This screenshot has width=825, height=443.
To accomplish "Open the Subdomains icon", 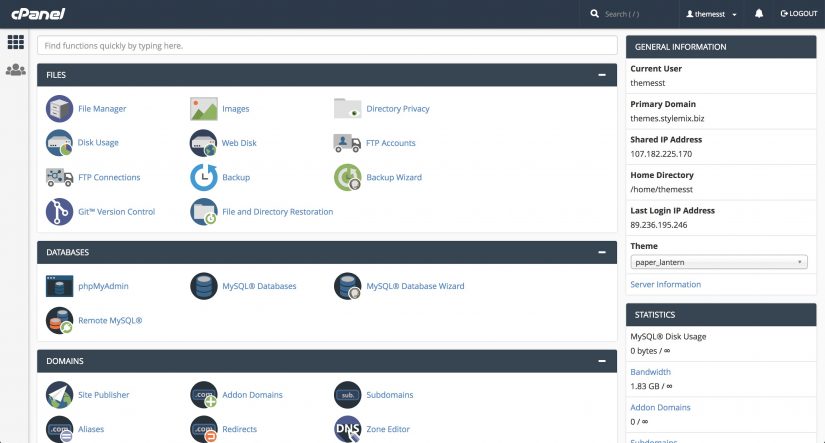I will [x=347, y=395].
